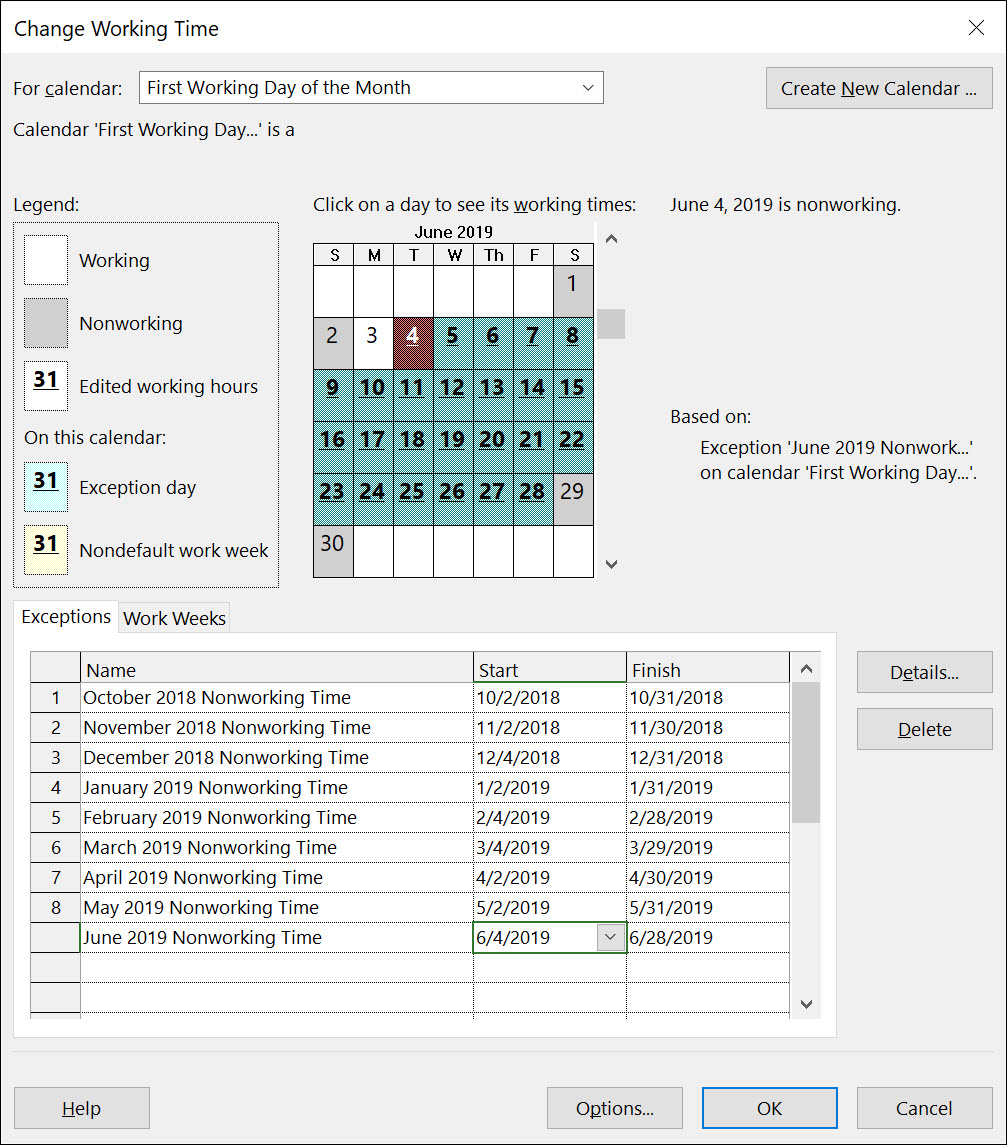This screenshot has height=1145, width=1007.
Task: Select June 4 on the calendar
Action: click(x=413, y=343)
